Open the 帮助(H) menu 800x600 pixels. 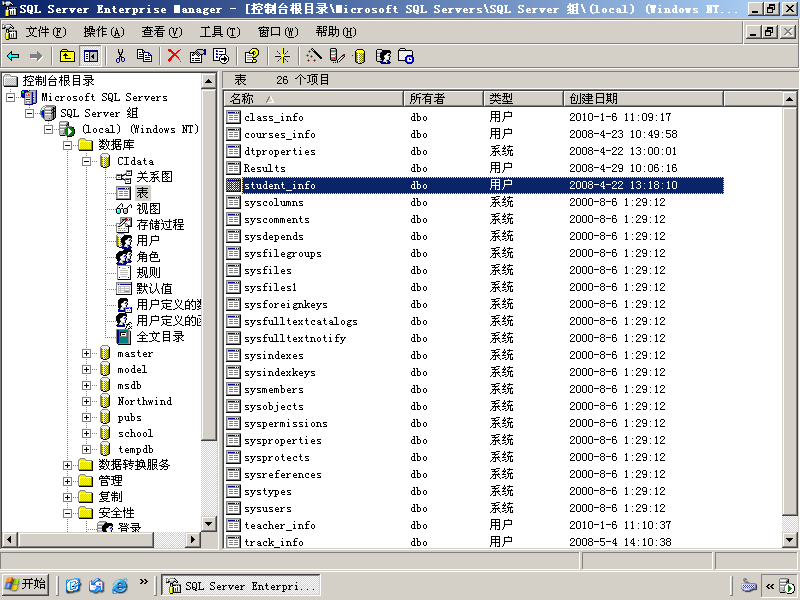click(336, 32)
